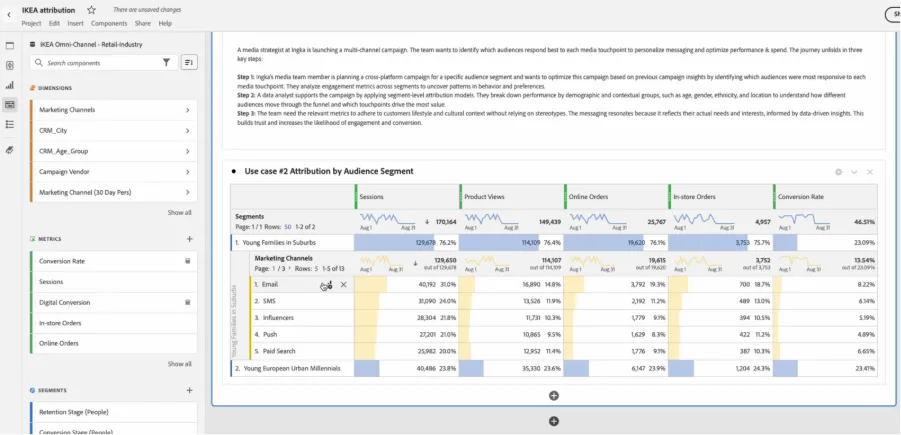Expand the CRM_City dimension chevron
The image size is (901, 435).
click(x=187, y=130)
